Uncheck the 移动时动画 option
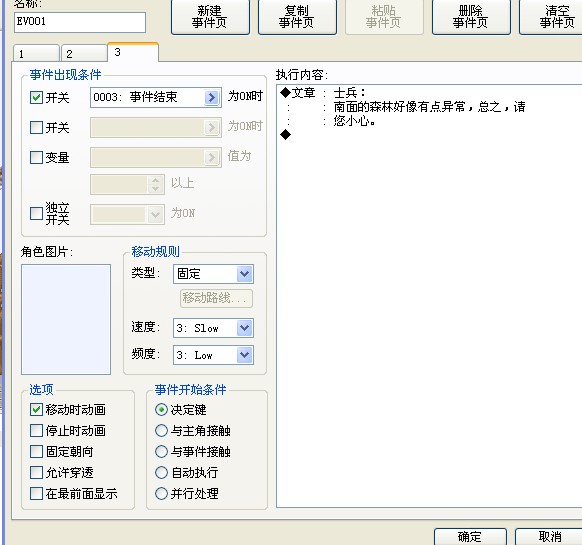This screenshot has height=545, width=582. coord(36,409)
